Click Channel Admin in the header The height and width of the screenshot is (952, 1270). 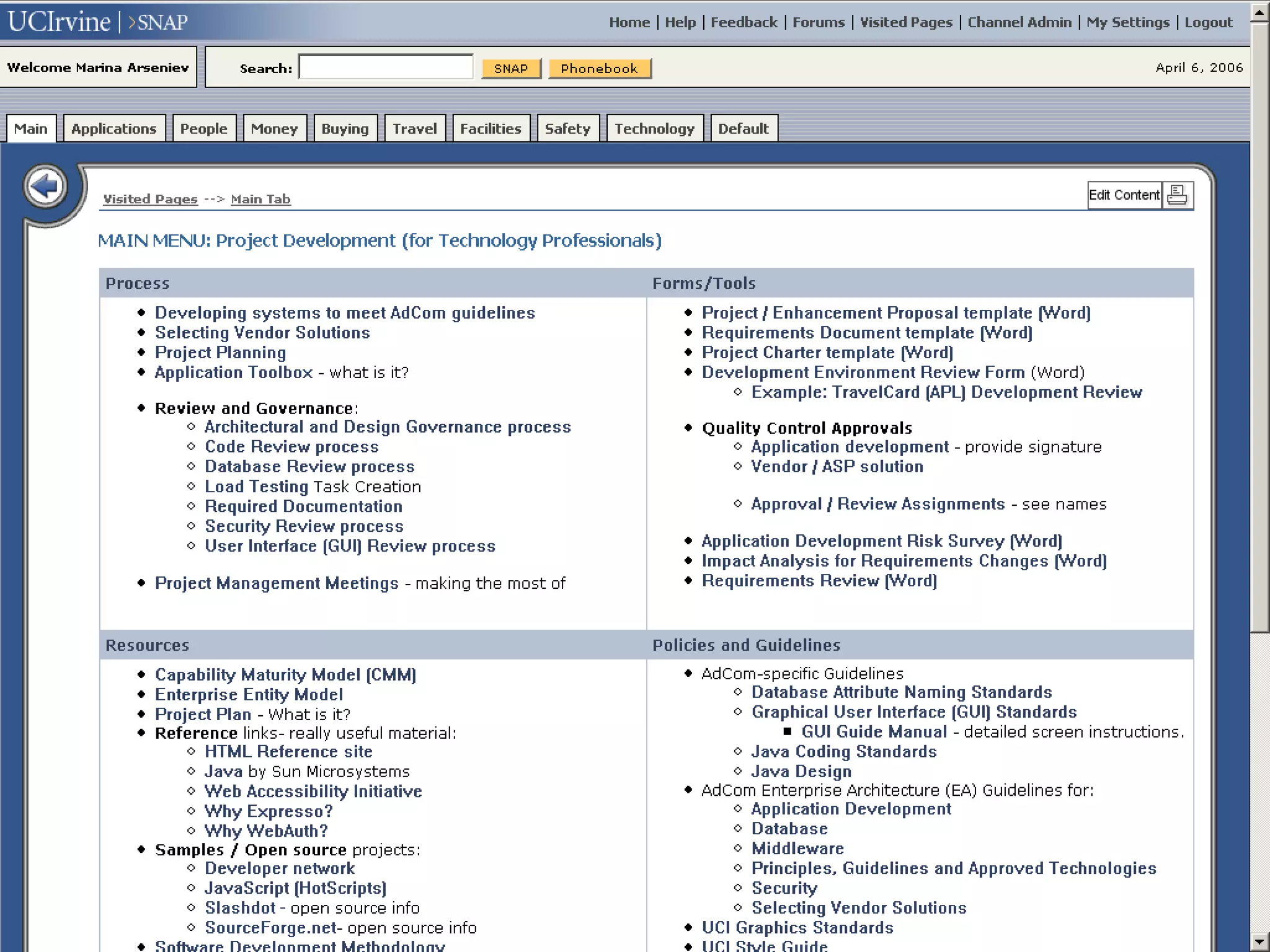pos(1019,22)
